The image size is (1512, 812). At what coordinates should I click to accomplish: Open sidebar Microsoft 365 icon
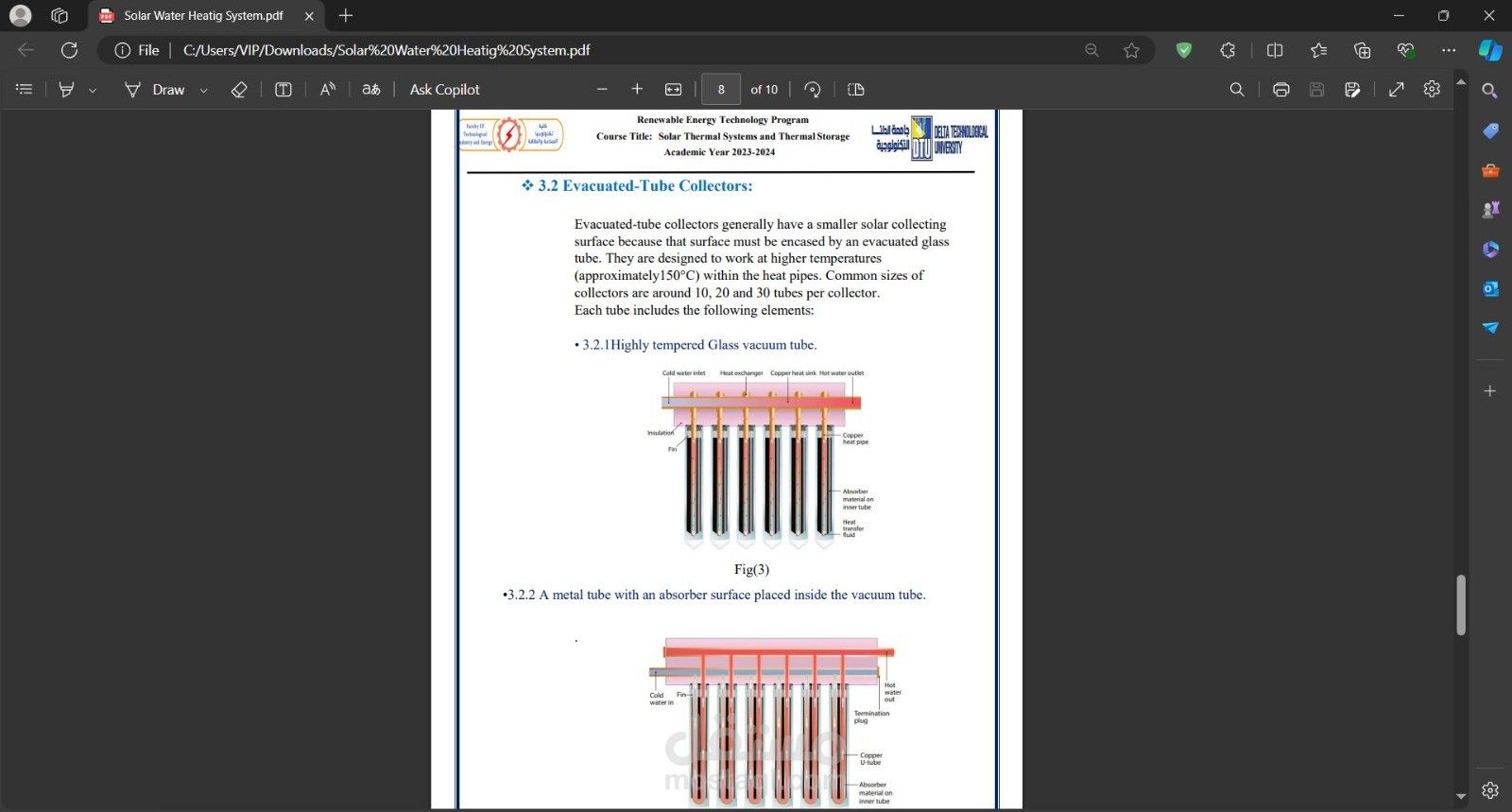(x=1490, y=249)
